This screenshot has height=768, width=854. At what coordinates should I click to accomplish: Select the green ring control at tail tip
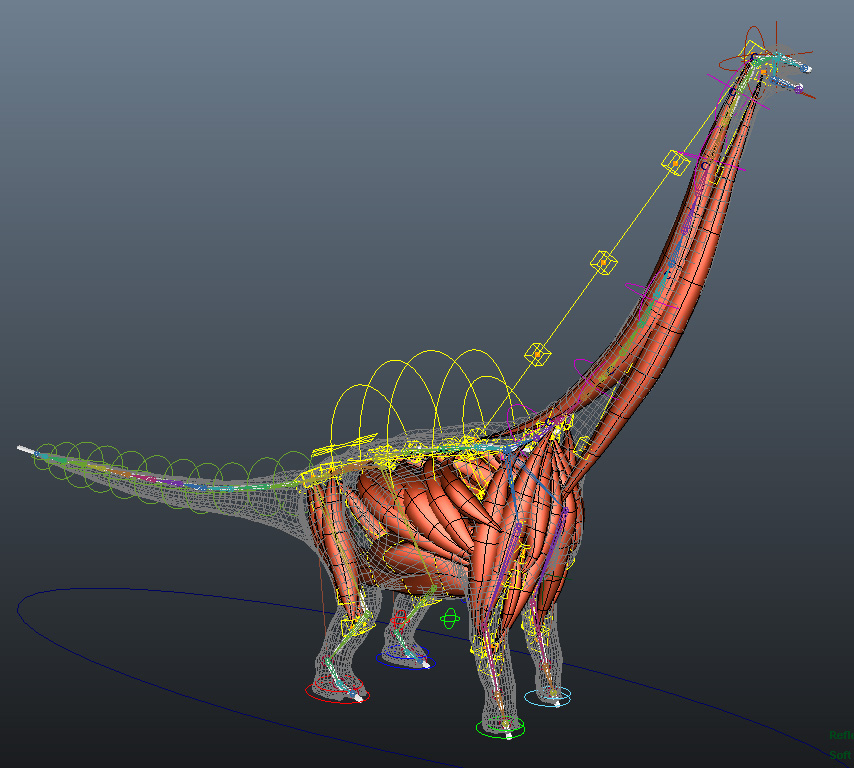(45, 458)
